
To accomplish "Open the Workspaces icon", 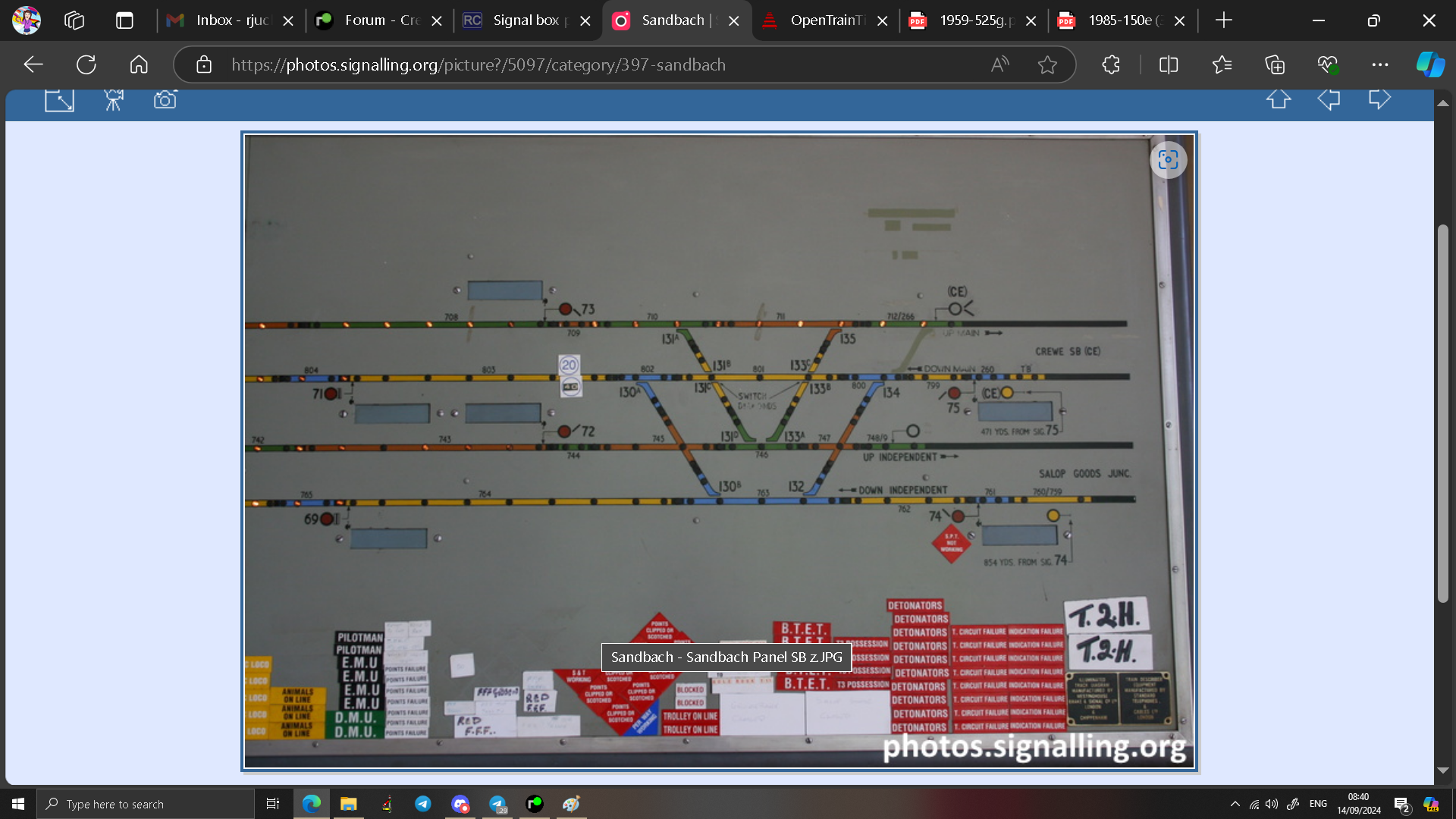I will [74, 20].
